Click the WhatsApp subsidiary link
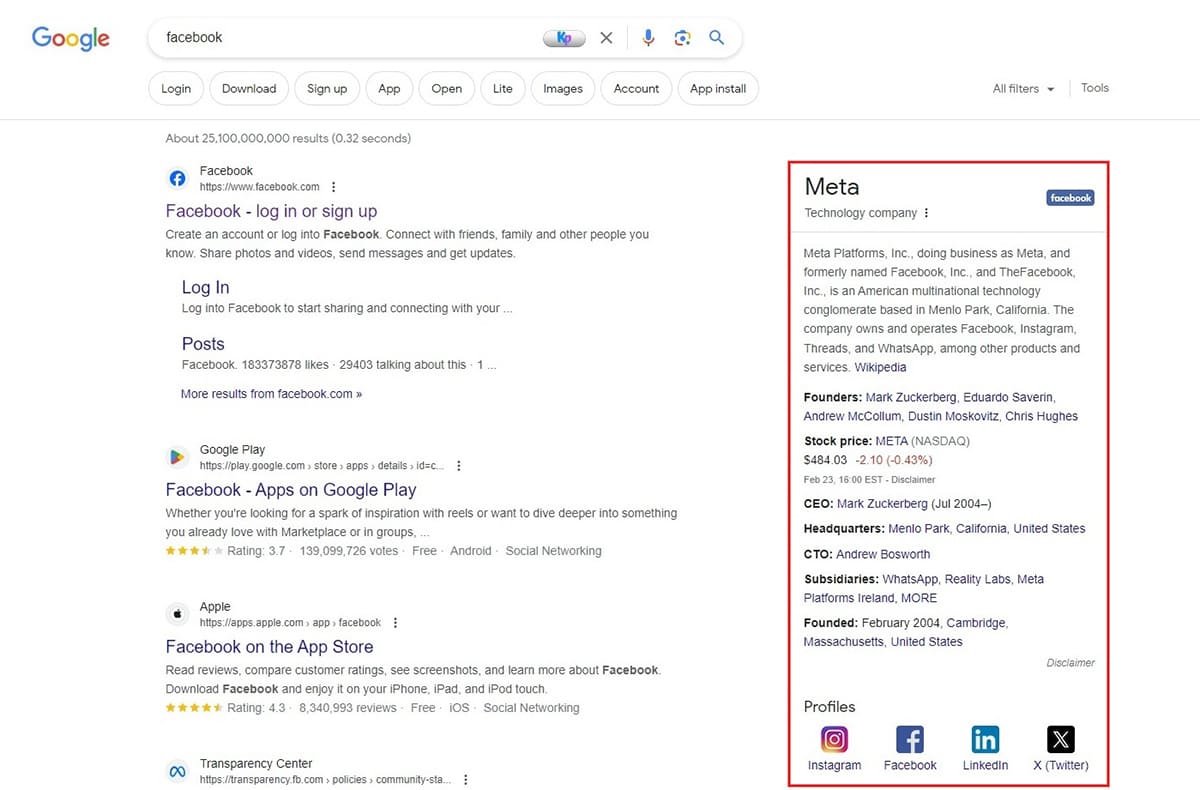1200x790 pixels. pos(910,579)
